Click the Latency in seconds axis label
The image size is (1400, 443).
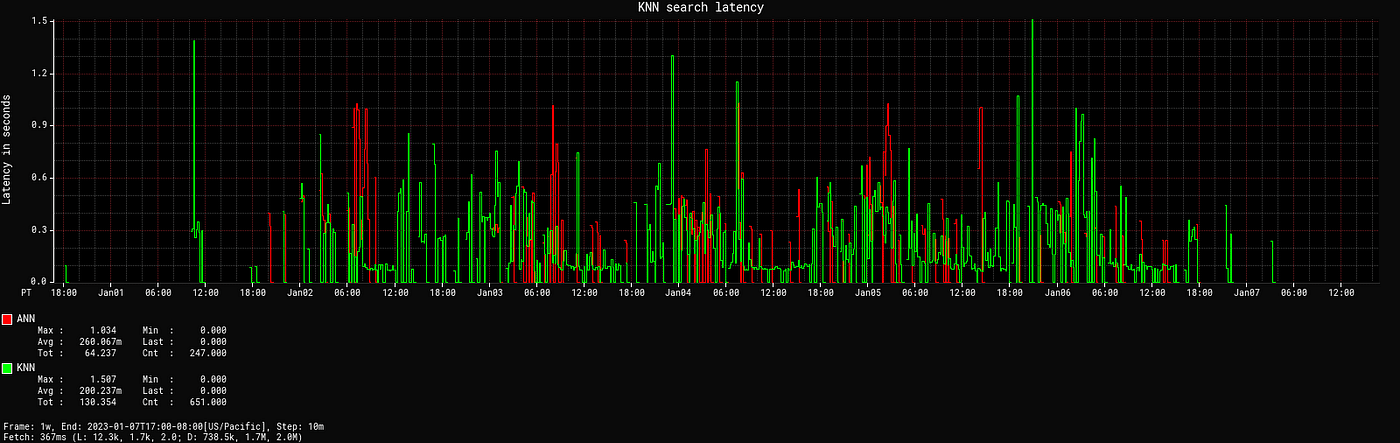[8, 150]
